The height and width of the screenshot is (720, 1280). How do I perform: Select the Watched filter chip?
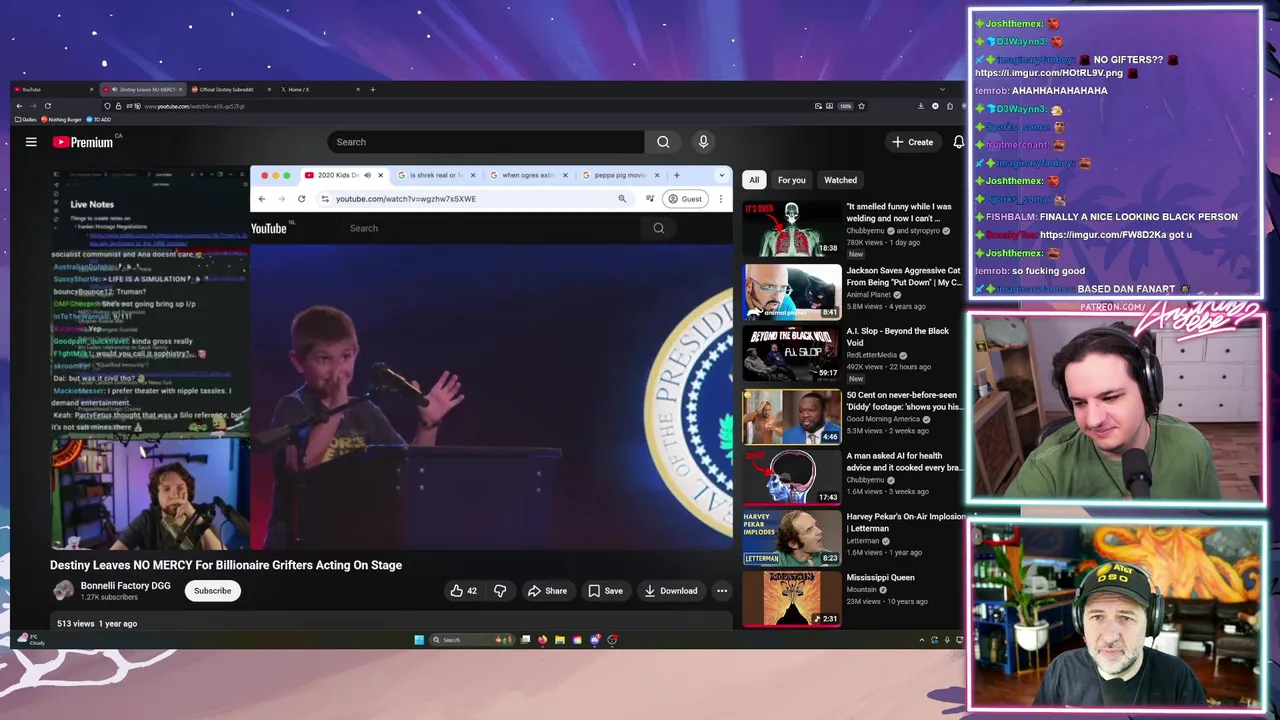click(840, 180)
